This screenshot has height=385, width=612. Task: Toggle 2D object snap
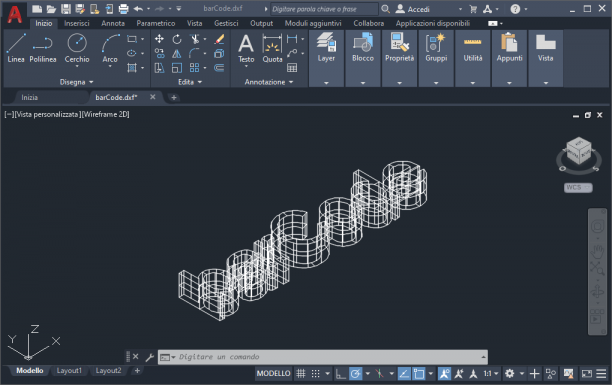[x=419, y=374]
